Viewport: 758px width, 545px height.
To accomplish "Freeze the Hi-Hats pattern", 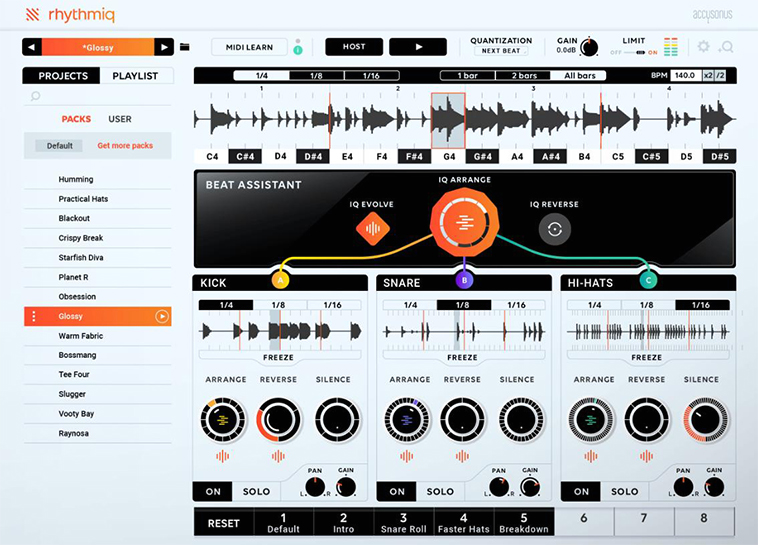I will point(646,357).
